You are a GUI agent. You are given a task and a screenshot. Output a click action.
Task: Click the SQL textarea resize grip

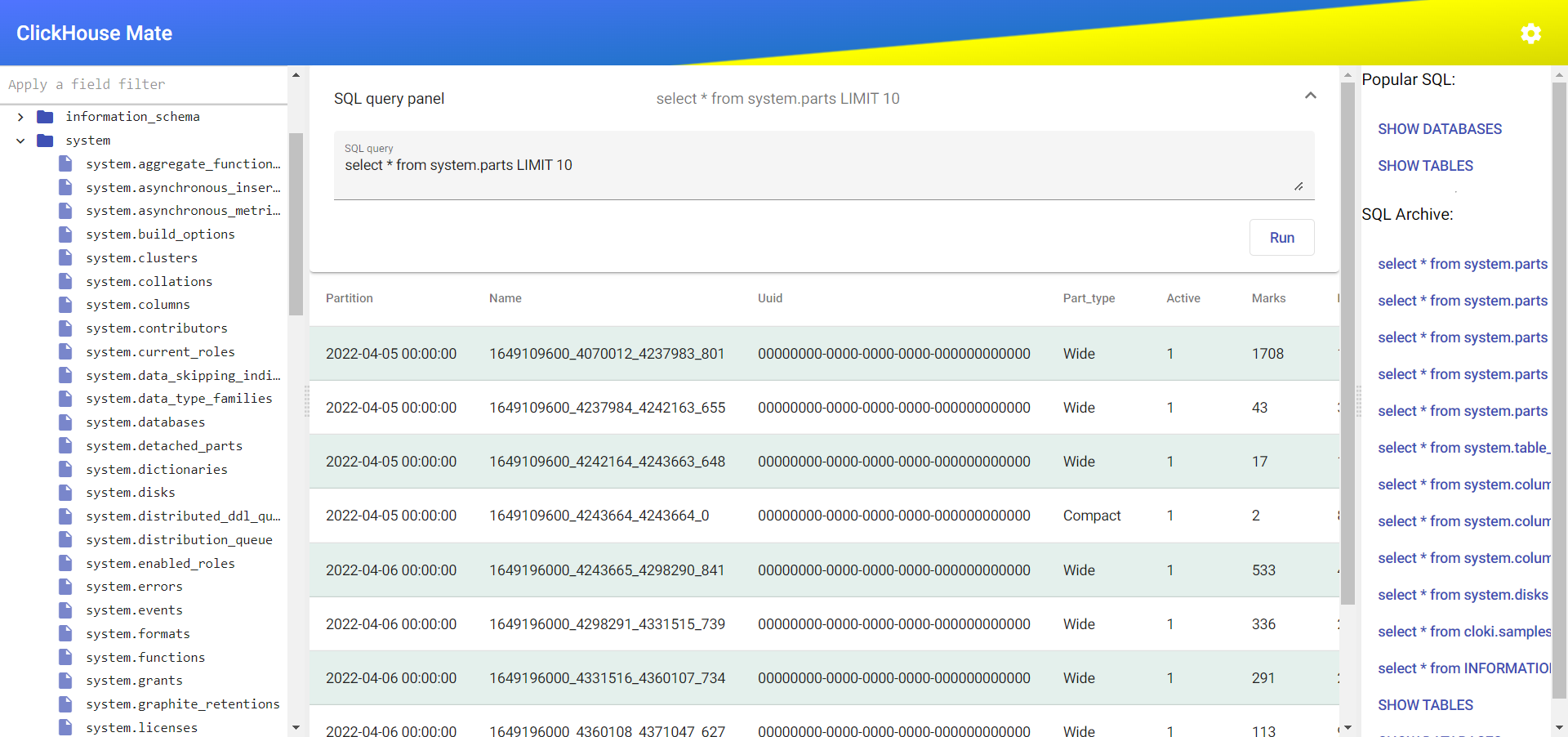click(1298, 186)
